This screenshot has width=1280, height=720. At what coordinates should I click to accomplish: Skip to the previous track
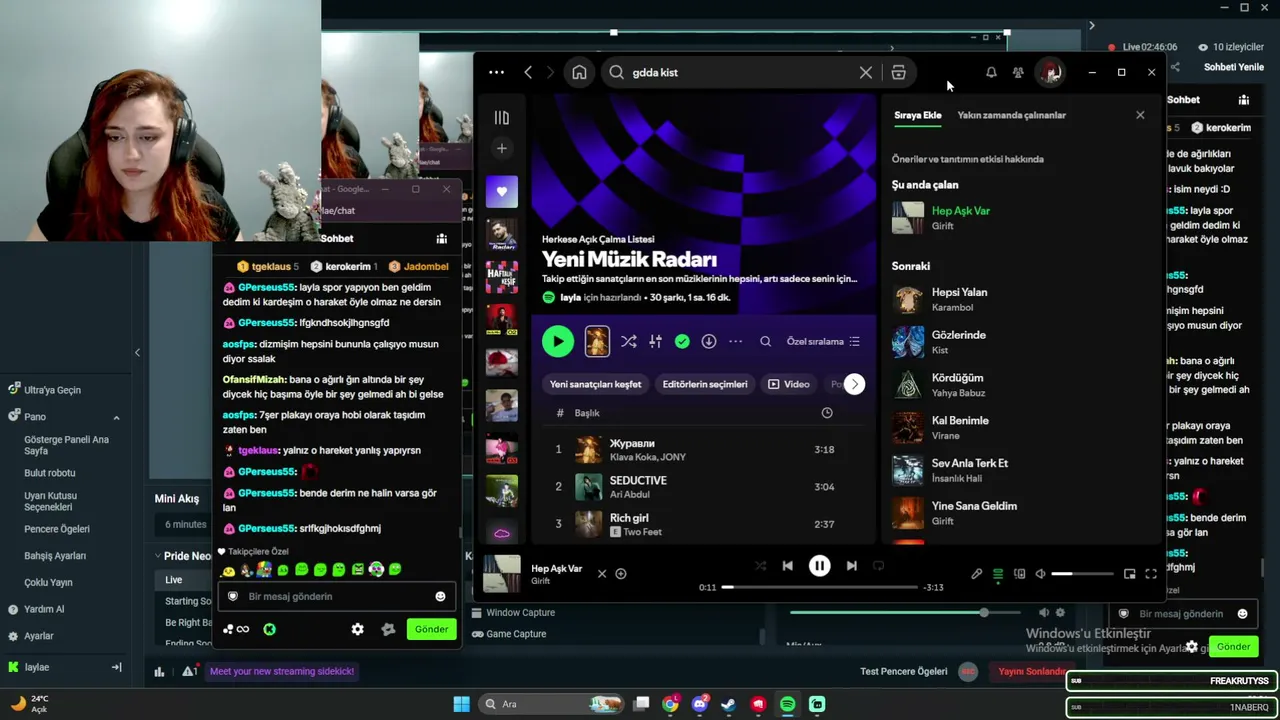coord(787,566)
